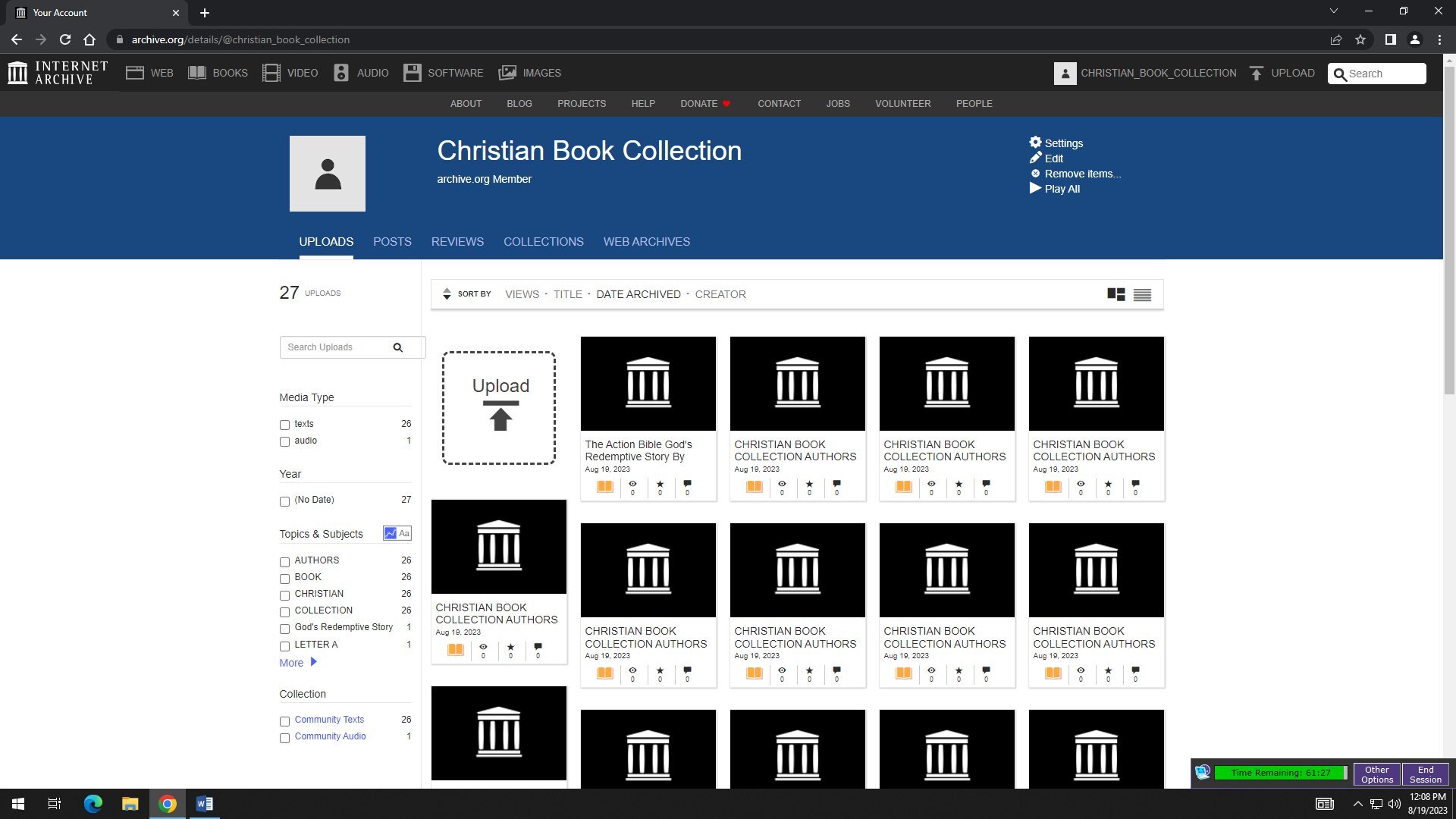Sort by TITLE
Image resolution: width=1456 pixels, height=819 pixels.
(567, 294)
